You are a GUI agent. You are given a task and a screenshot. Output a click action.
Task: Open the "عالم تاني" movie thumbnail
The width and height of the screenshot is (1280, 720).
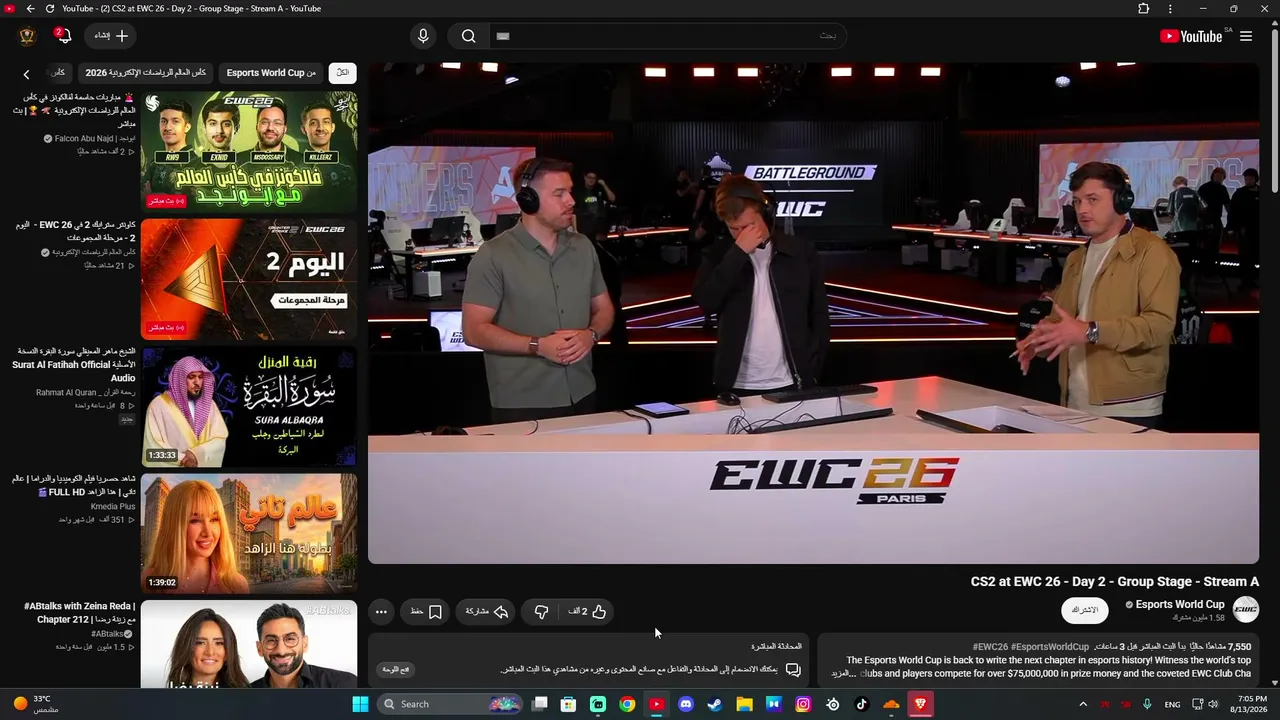coord(248,534)
